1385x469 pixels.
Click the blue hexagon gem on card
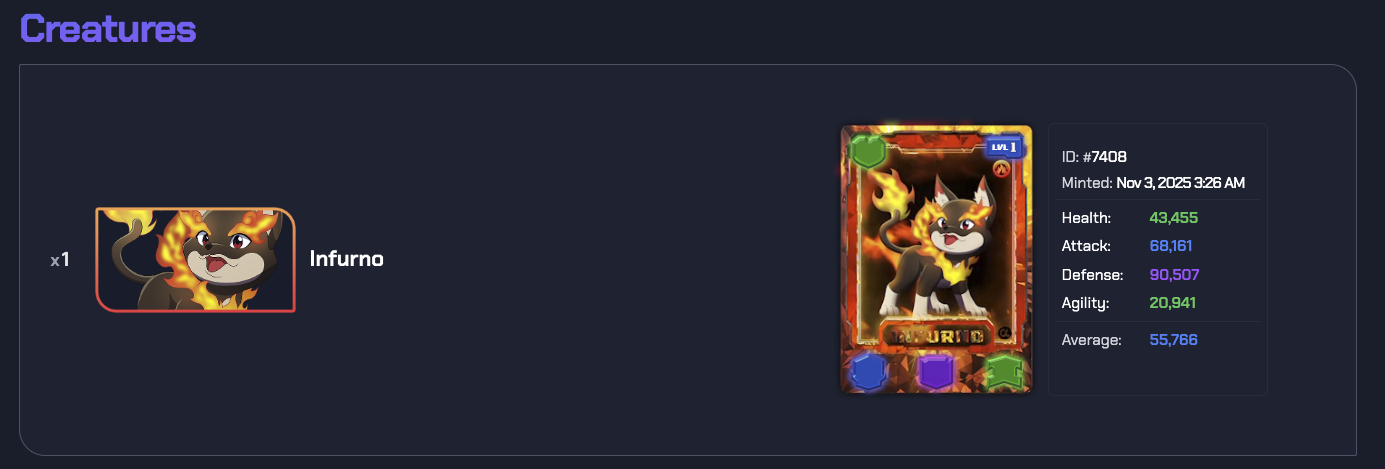(868, 371)
